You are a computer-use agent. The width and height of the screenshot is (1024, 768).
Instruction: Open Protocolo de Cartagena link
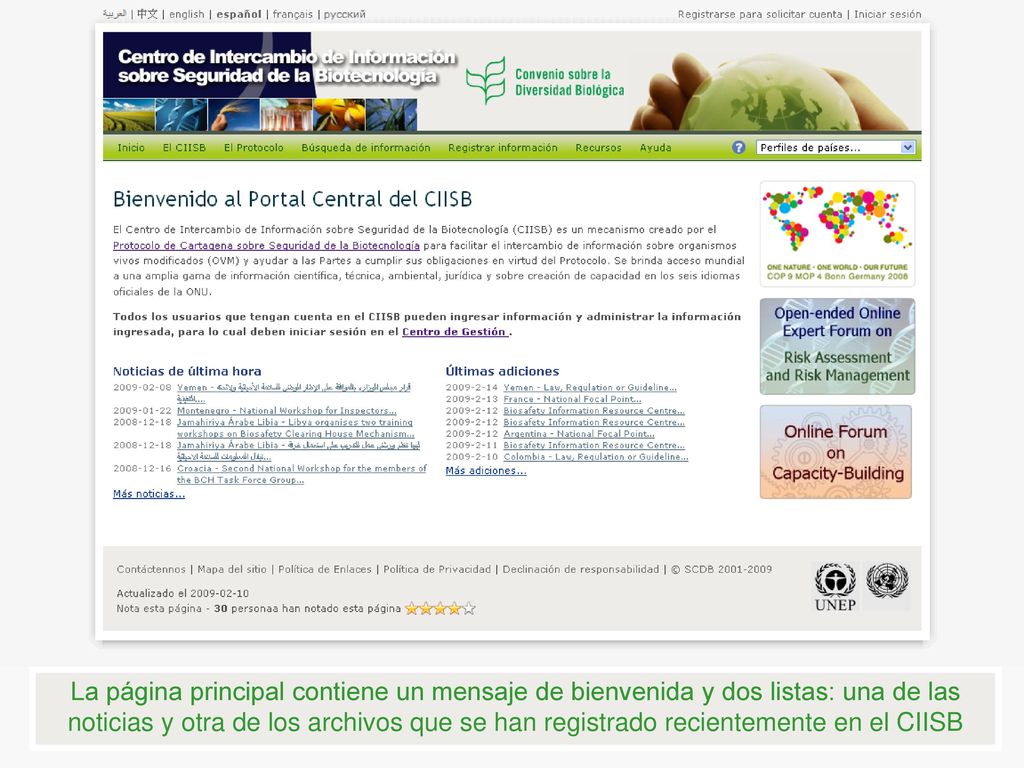coord(266,246)
